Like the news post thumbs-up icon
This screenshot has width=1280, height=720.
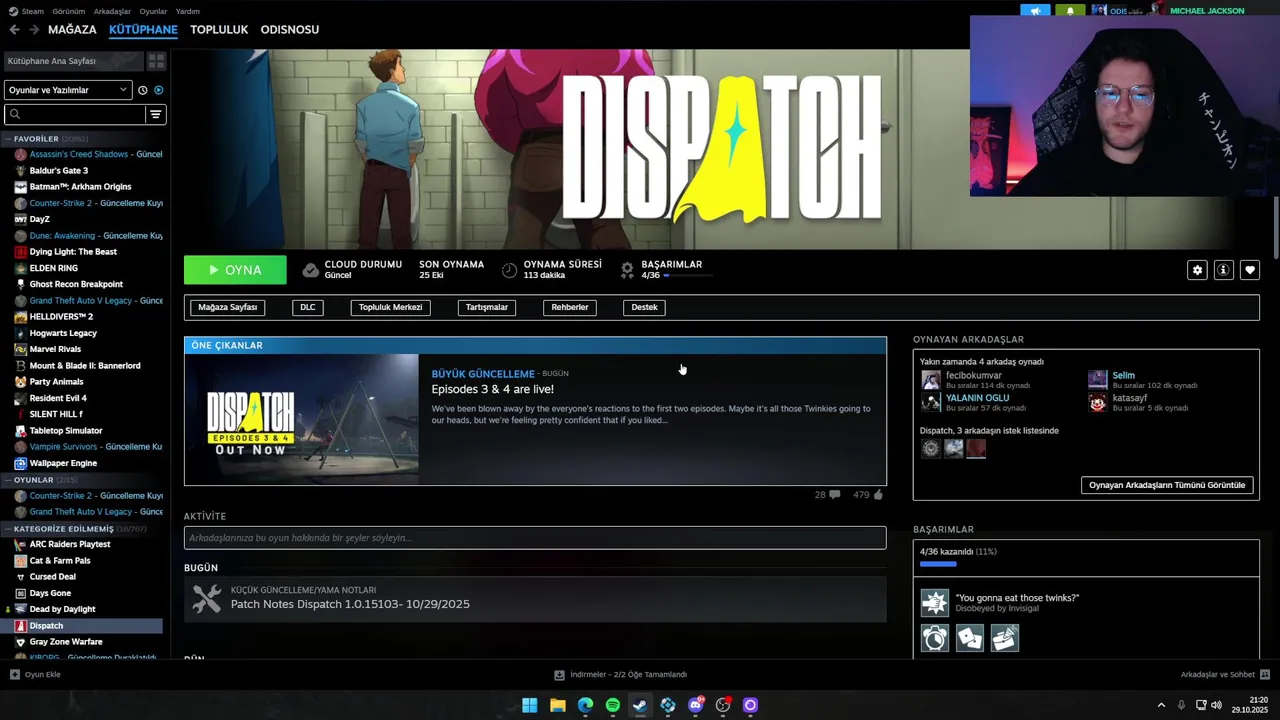point(878,494)
